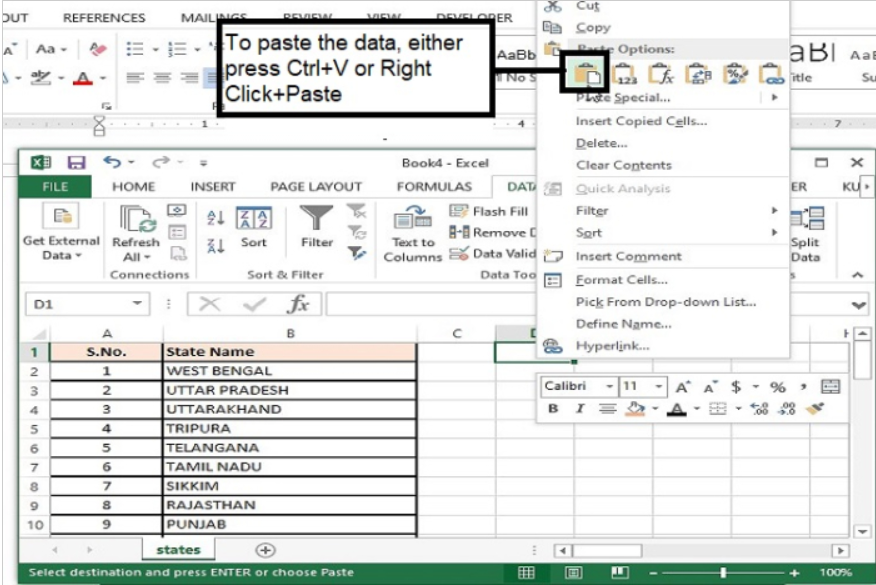Toggle Italic in the mini toolbar
This screenshot has height=585, width=876.
[x=580, y=408]
